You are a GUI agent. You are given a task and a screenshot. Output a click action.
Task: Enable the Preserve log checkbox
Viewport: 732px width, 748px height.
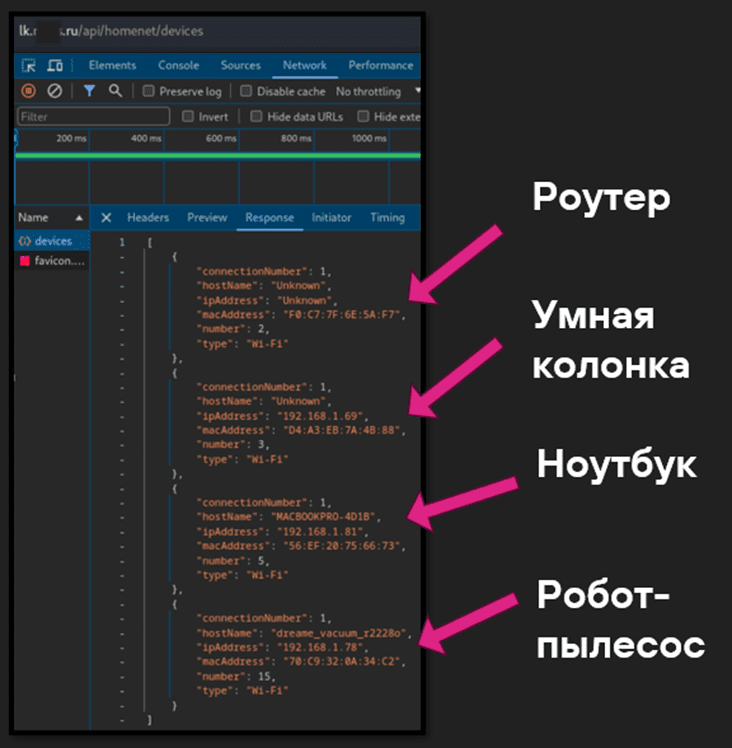point(149,92)
